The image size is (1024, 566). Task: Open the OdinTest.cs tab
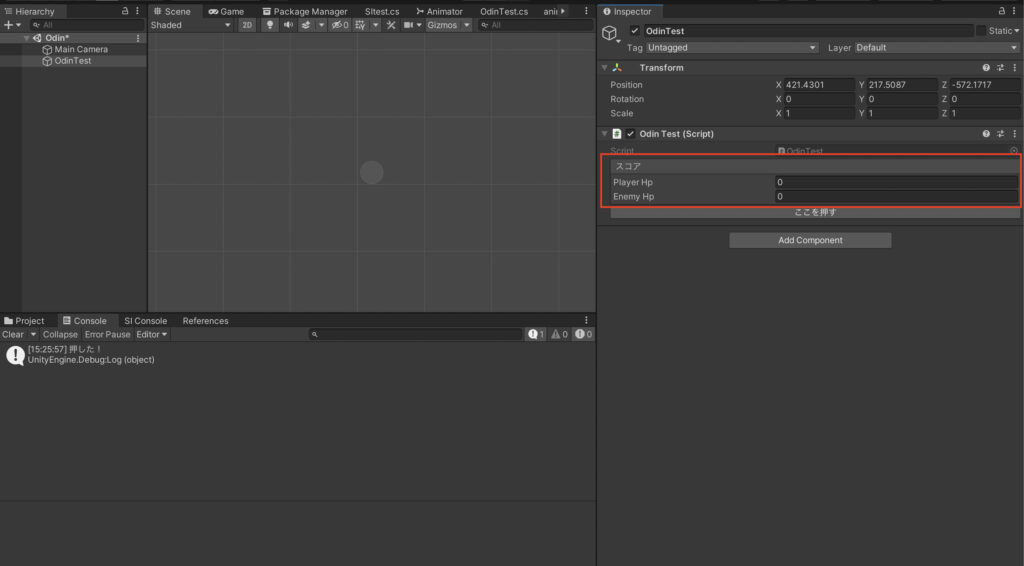coord(504,11)
